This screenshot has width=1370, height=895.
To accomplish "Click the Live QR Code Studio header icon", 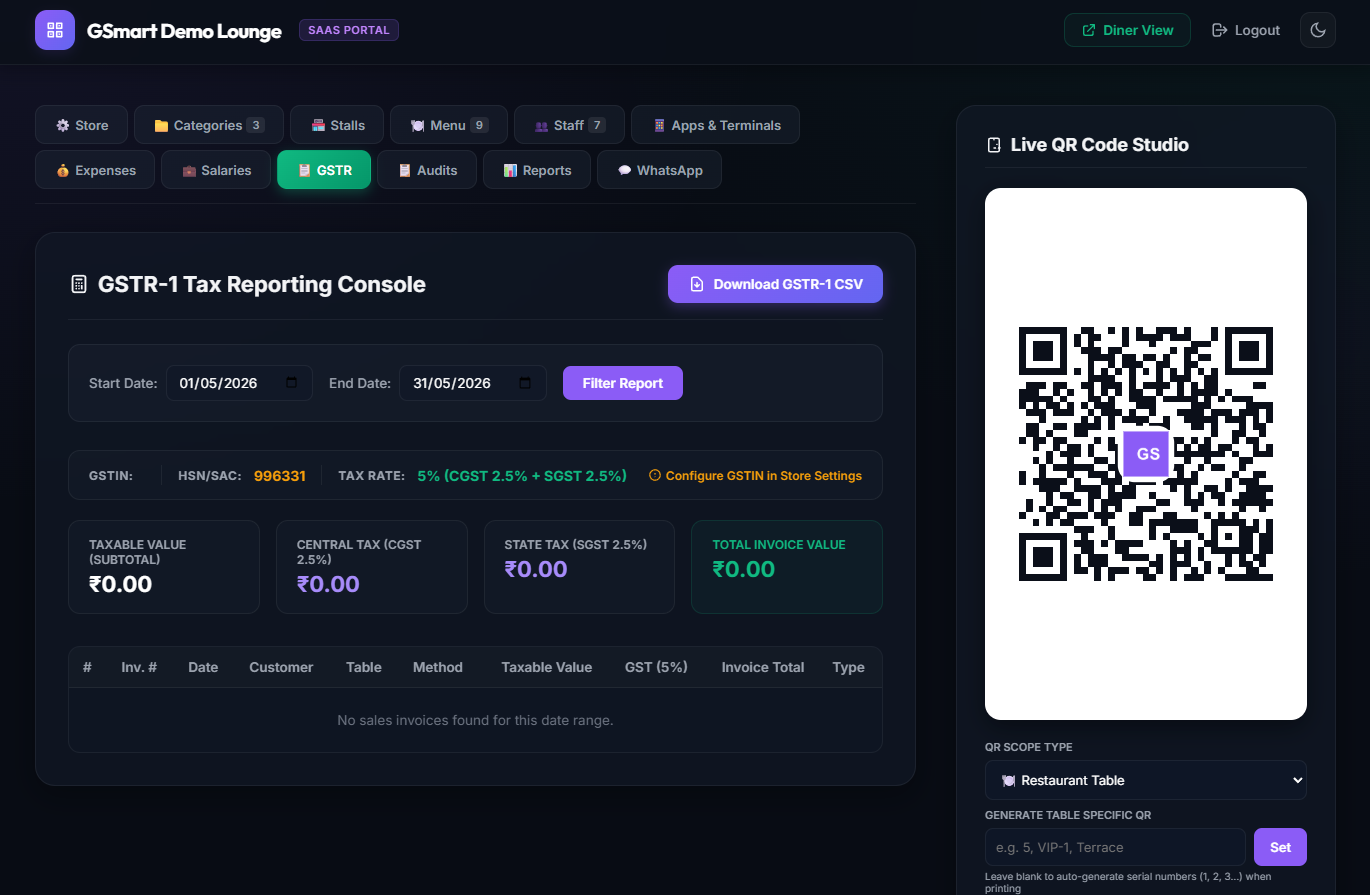I will [x=994, y=145].
